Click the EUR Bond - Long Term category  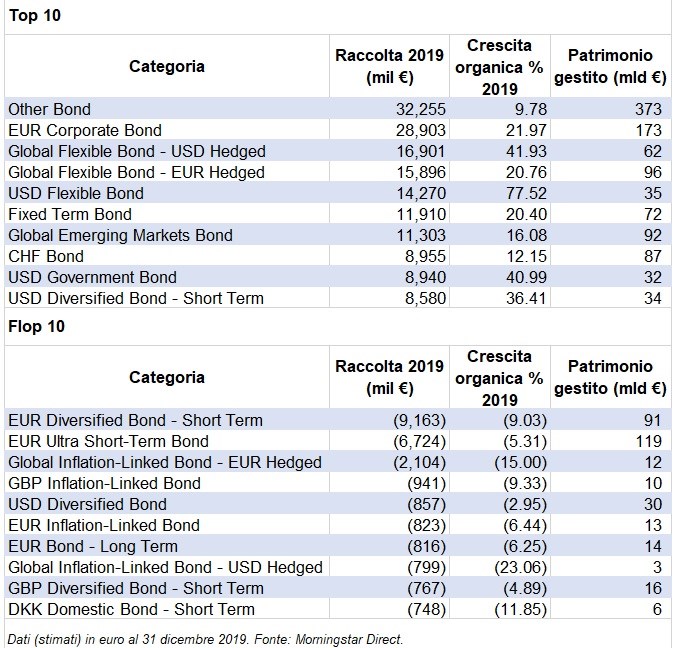(92, 546)
